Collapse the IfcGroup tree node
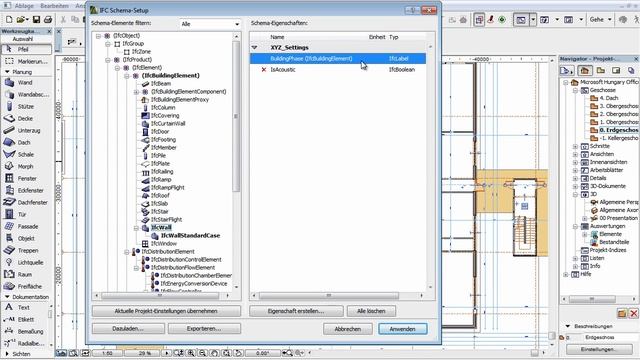 click(108, 44)
